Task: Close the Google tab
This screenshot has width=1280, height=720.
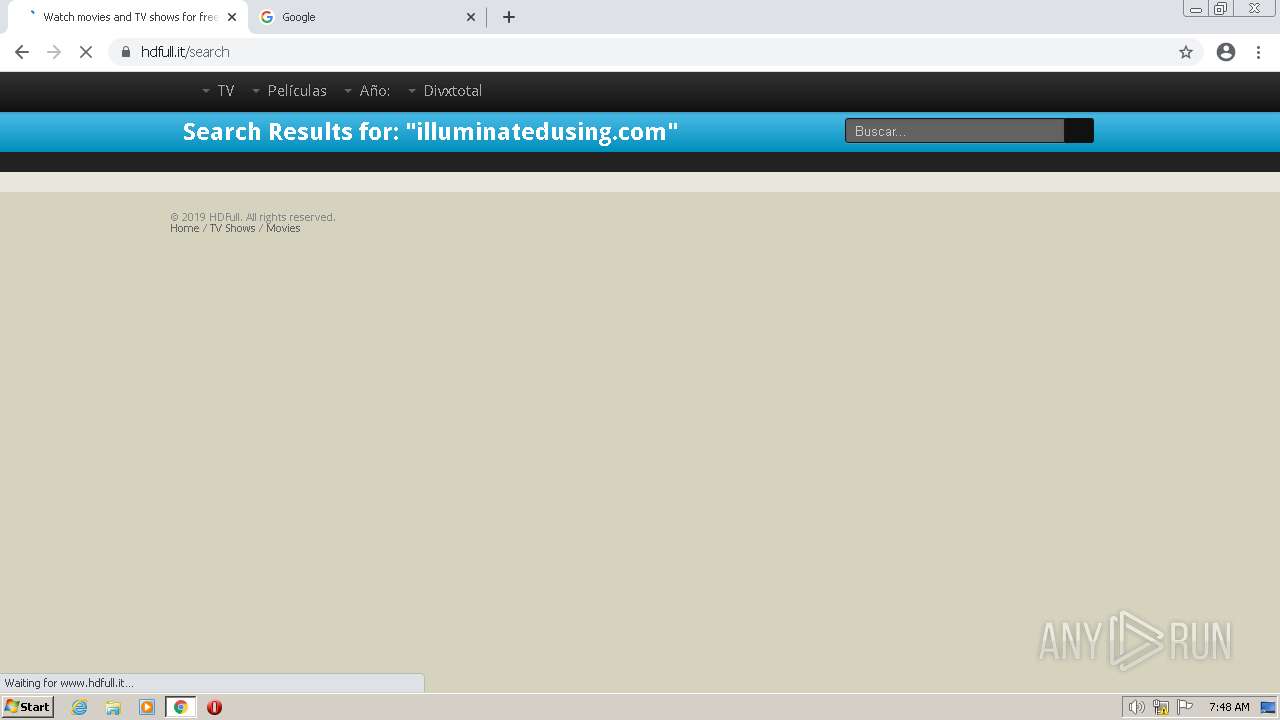Action: tap(471, 17)
